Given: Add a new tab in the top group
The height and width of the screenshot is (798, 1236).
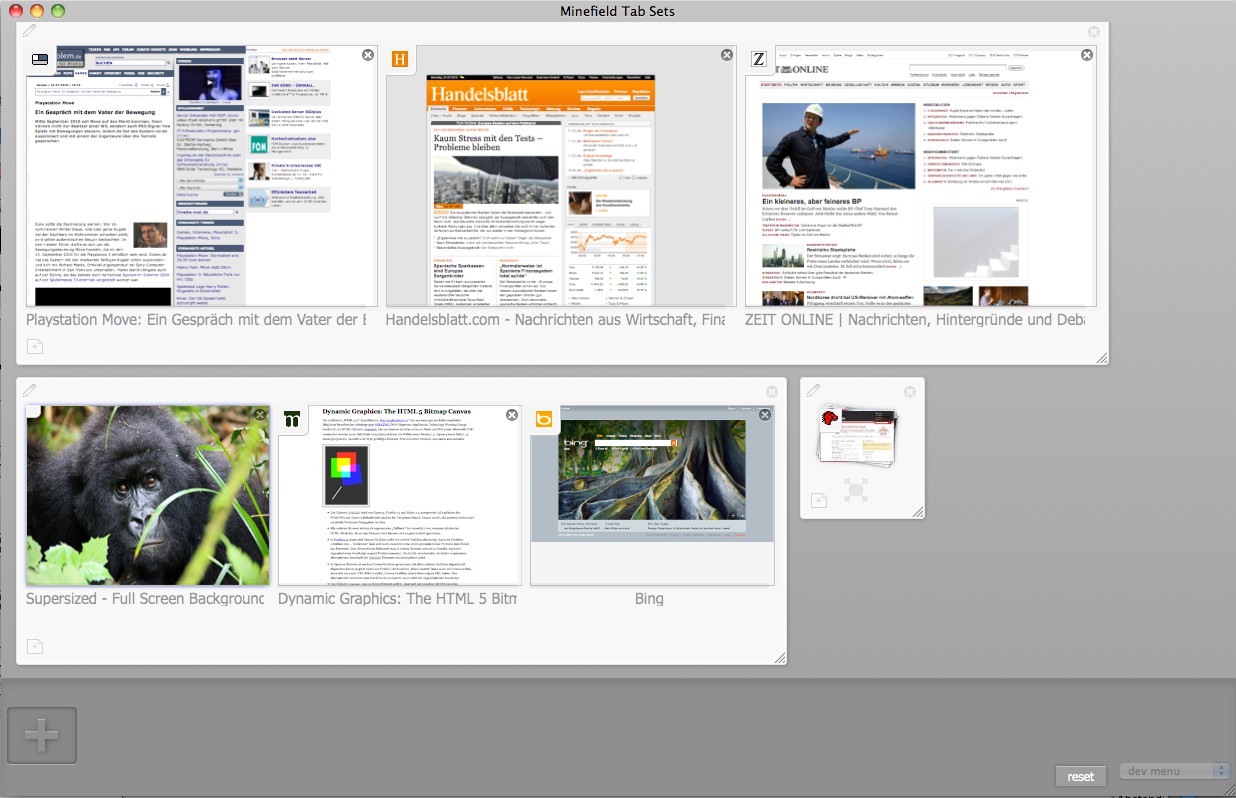Looking at the screenshot, I should 35,347.
